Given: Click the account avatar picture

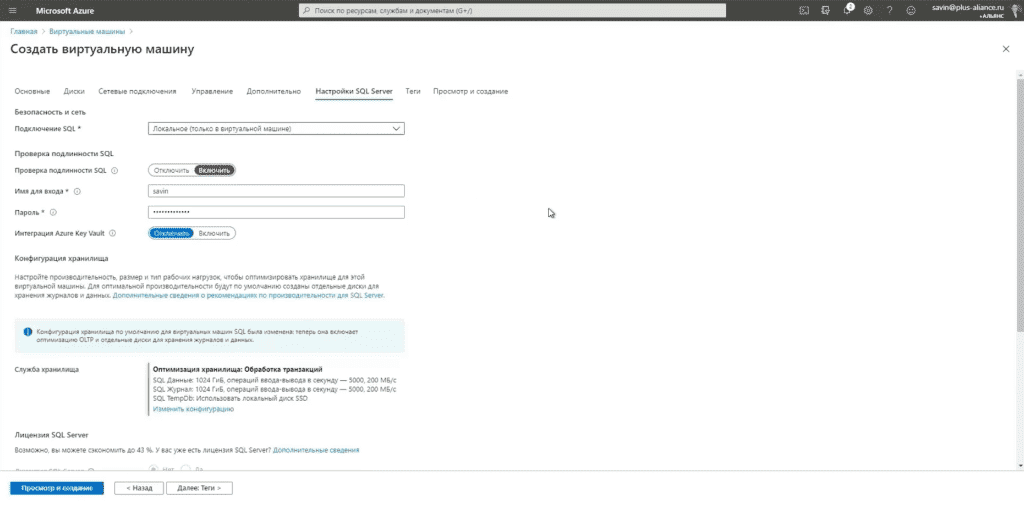Looking at the screenshot, I should pyautogui.click(x=1017, y=10).
